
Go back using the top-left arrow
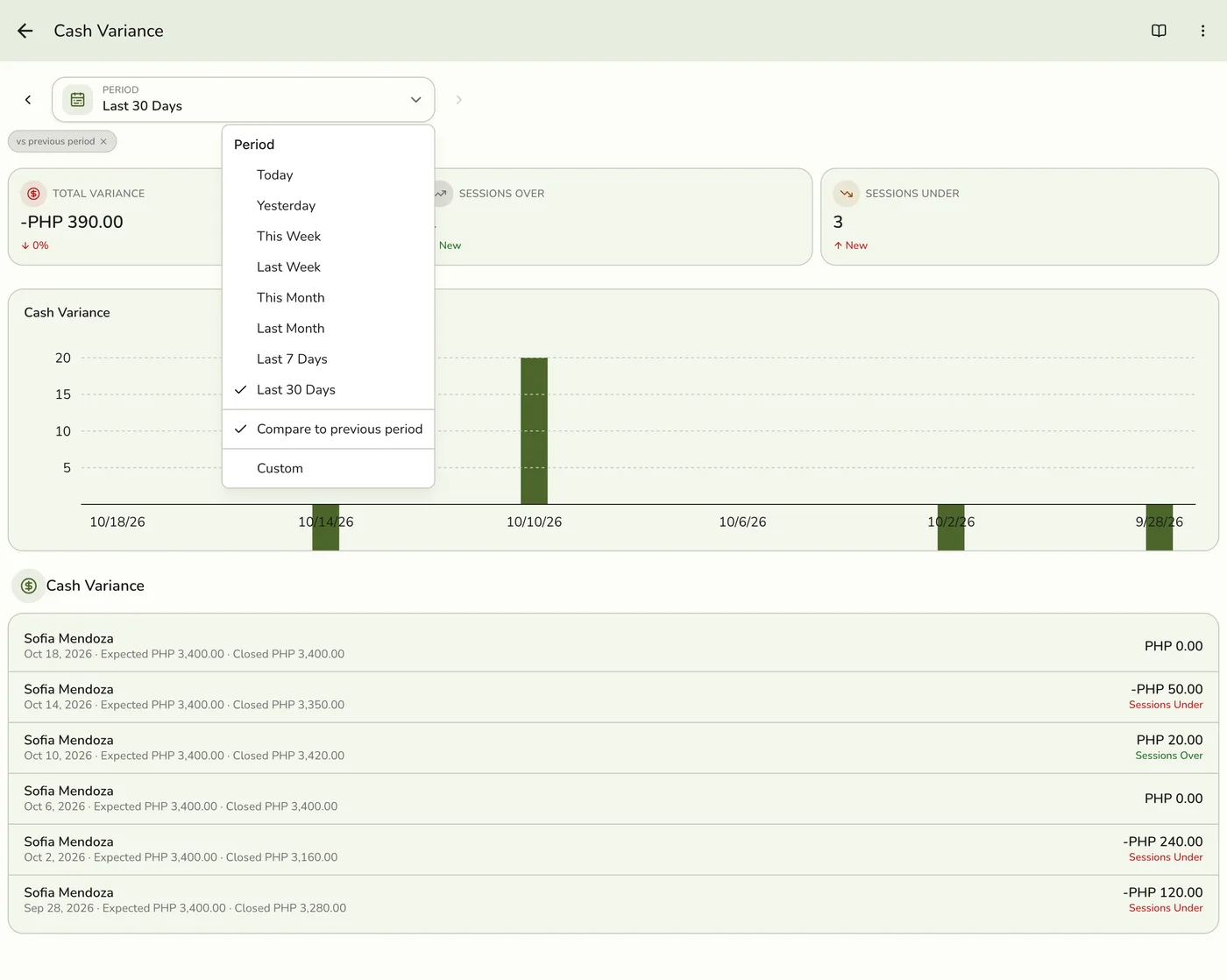pyautogui.click(x=25, y=31)
